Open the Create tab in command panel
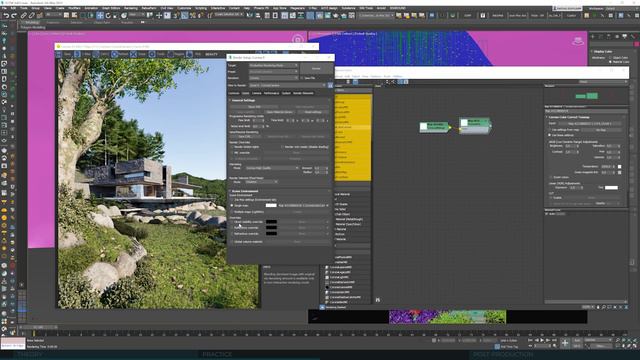The height and width of the screenshot is (360, 640). click(593, 37)
